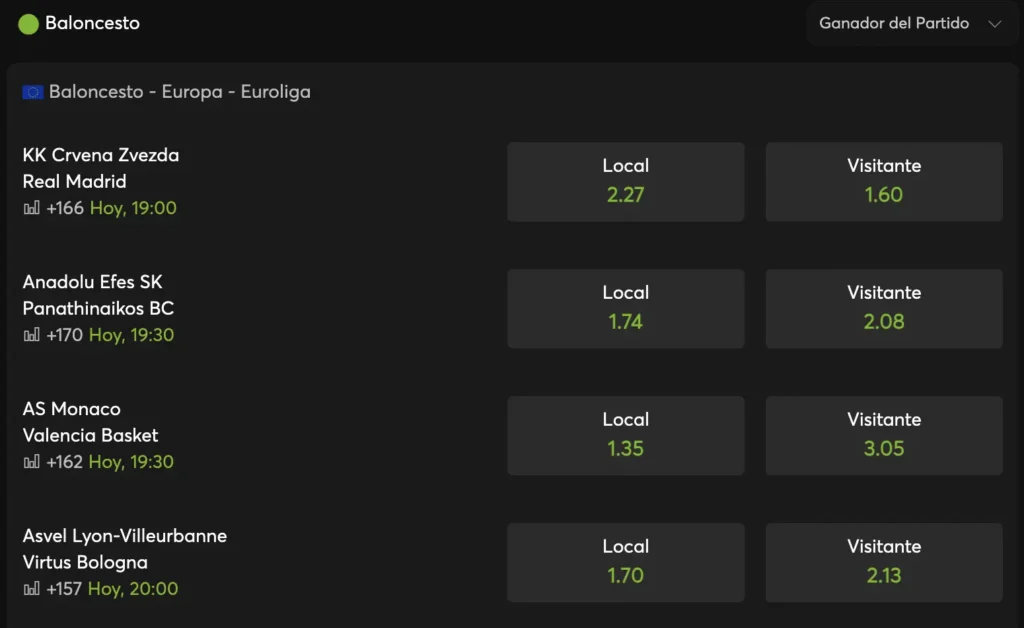Screen dimensions: 1024x628
Task: Click the European flag icon for Euroliga
Action: click(32, 92)
